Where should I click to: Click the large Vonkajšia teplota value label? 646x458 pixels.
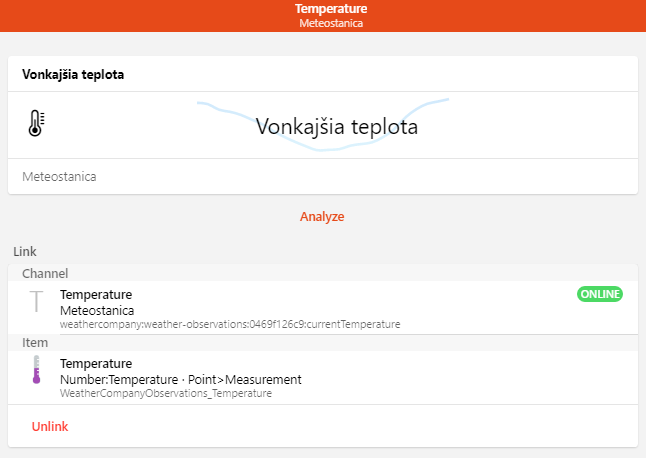[336, 127]
